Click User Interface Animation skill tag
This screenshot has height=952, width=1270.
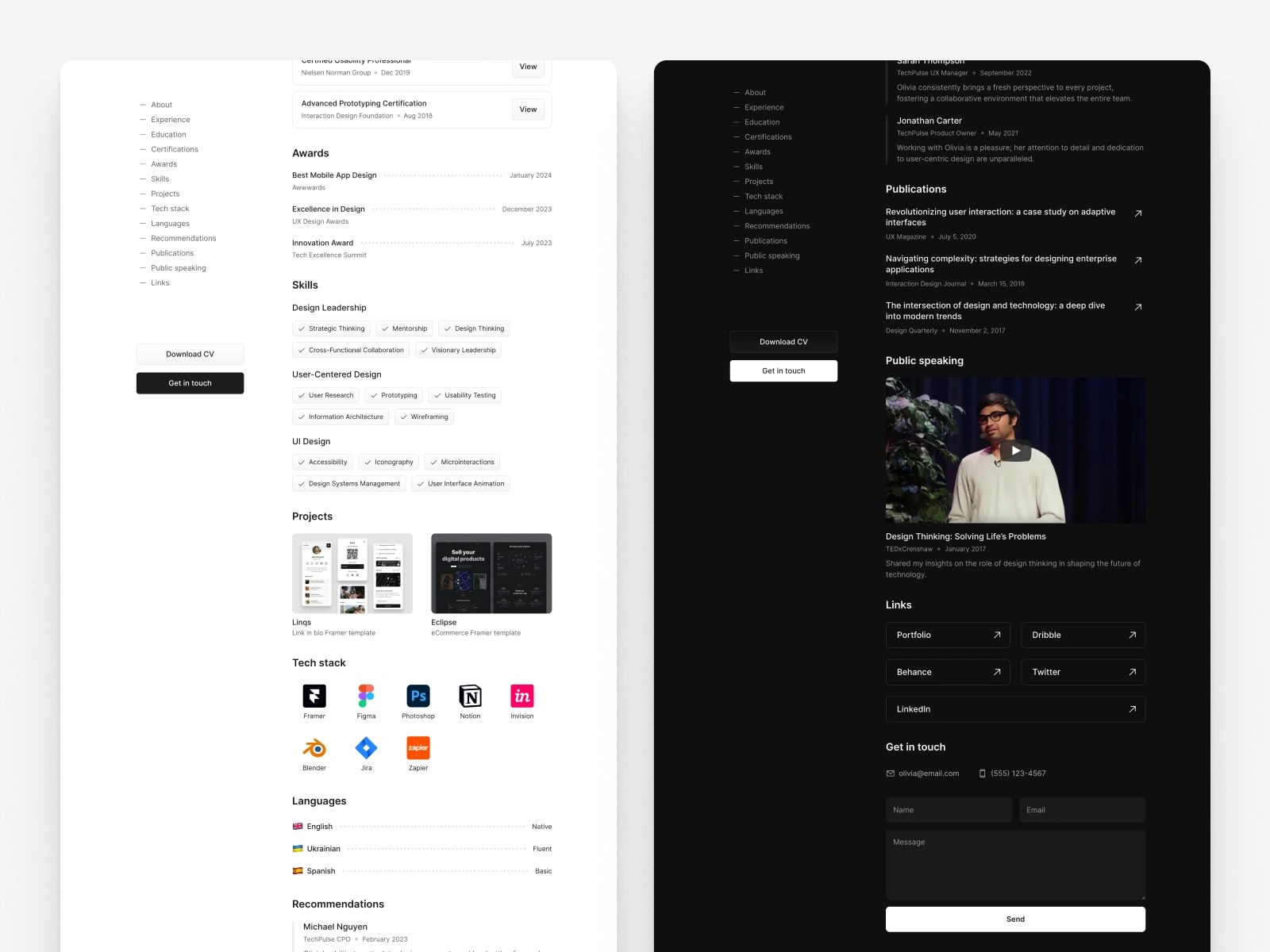[x=460, y=483]
